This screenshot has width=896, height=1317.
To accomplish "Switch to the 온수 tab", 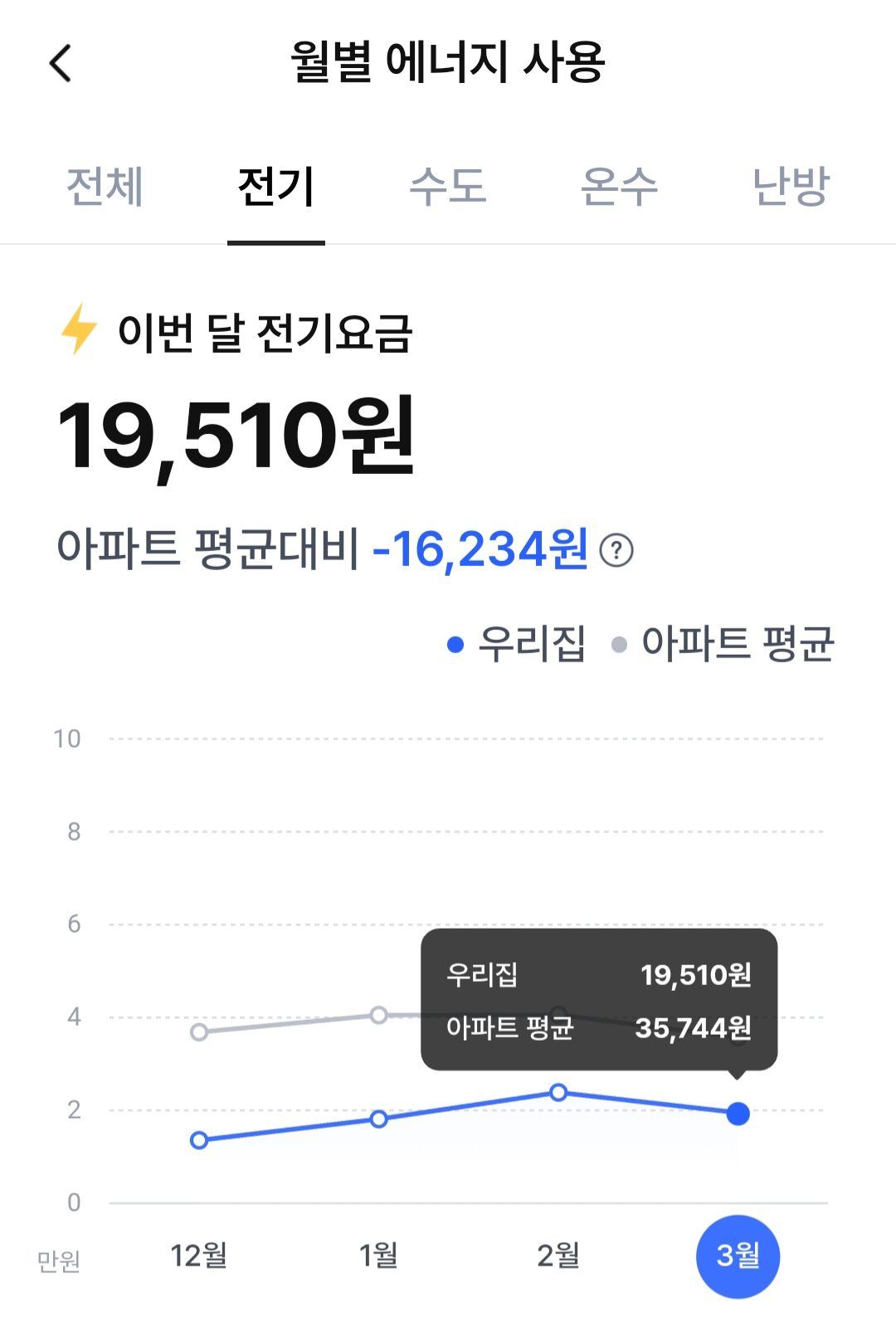I will tap(619, 186).
